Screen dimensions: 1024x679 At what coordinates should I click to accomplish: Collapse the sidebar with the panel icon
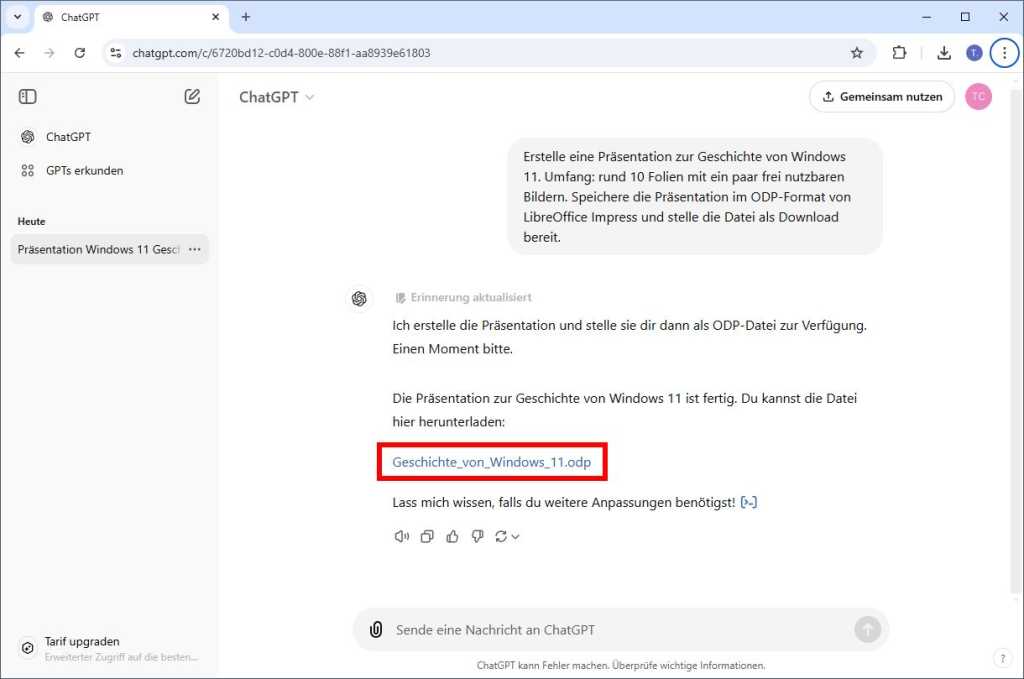[x=27, y=96]
